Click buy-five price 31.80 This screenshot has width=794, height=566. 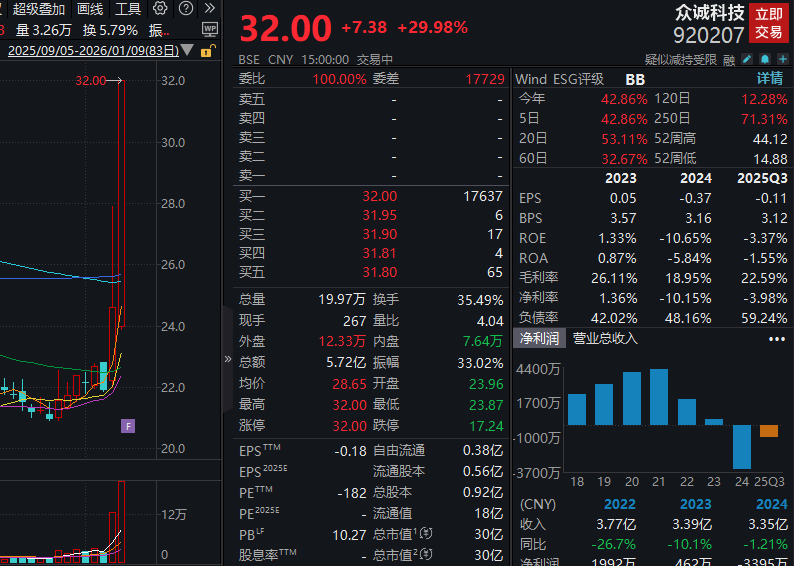point(380,272)
